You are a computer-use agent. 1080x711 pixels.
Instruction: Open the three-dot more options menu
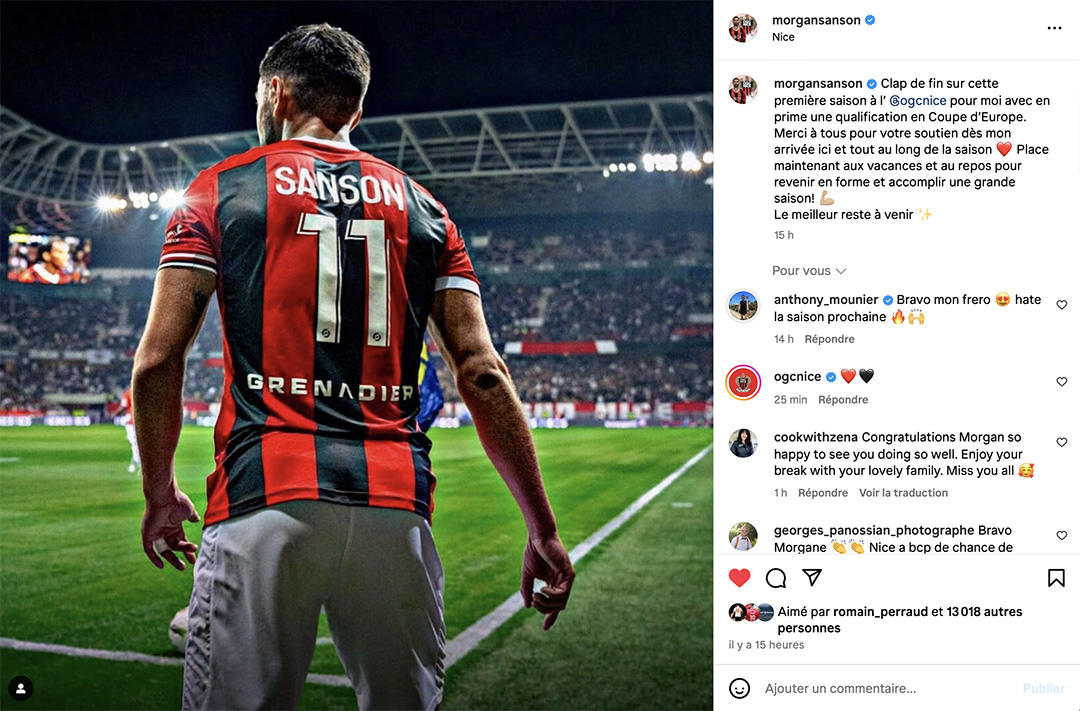1054,28
